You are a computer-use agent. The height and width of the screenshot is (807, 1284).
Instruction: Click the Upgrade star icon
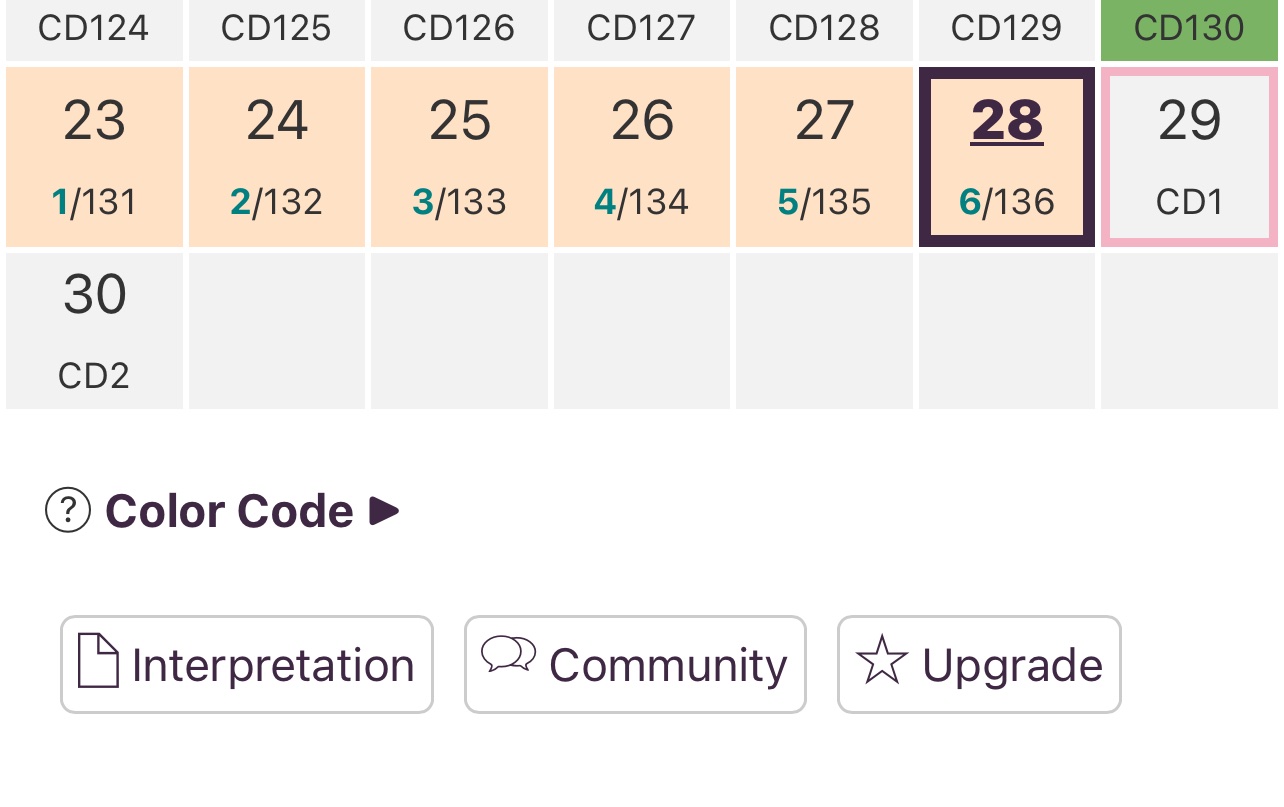(882, 663)
